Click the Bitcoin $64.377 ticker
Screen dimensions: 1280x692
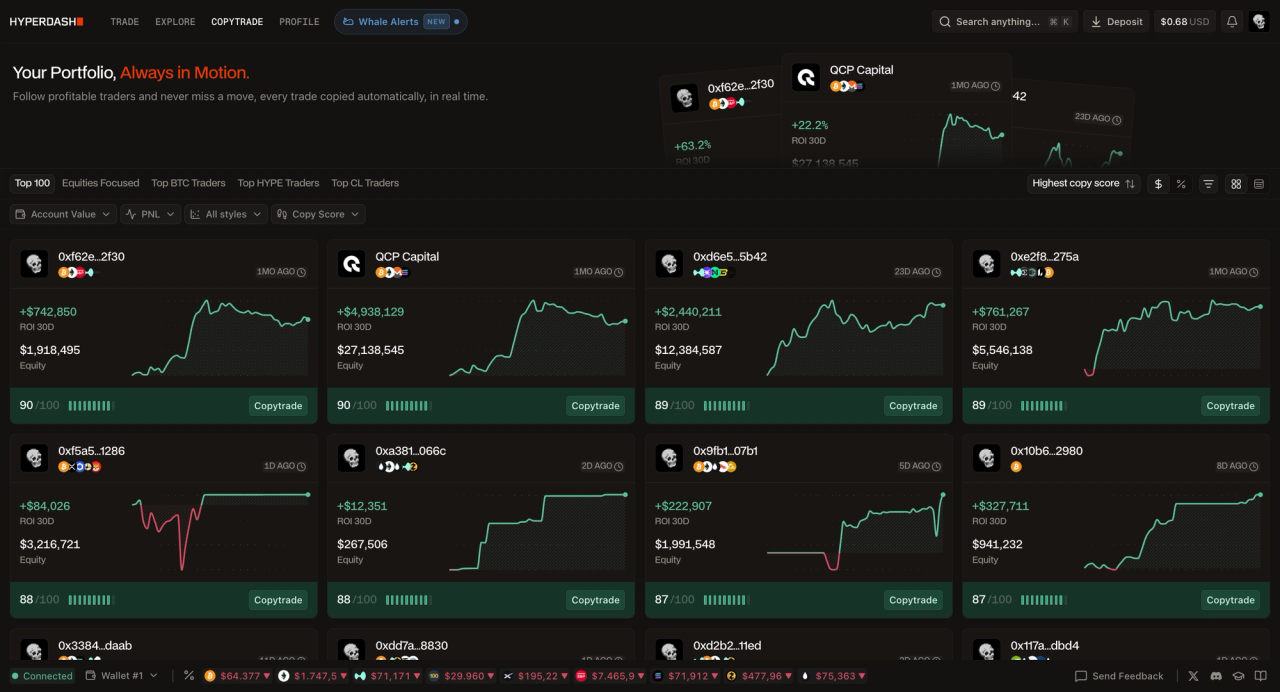pos(237,676)
